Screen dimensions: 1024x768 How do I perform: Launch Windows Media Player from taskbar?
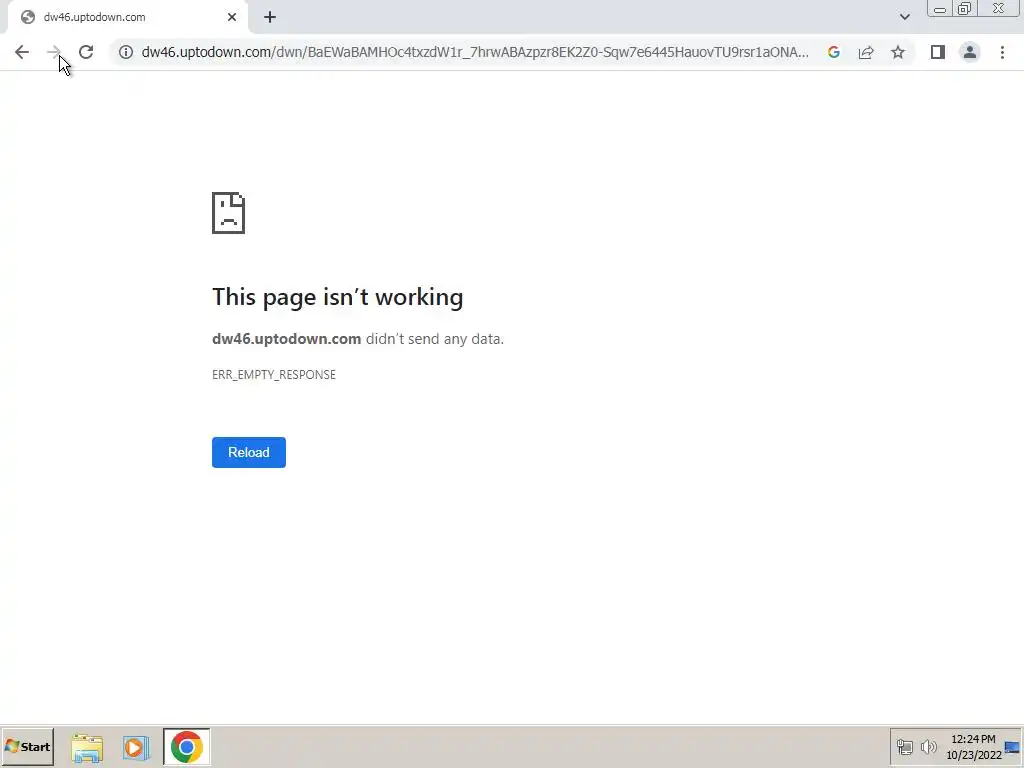[136, 748]
